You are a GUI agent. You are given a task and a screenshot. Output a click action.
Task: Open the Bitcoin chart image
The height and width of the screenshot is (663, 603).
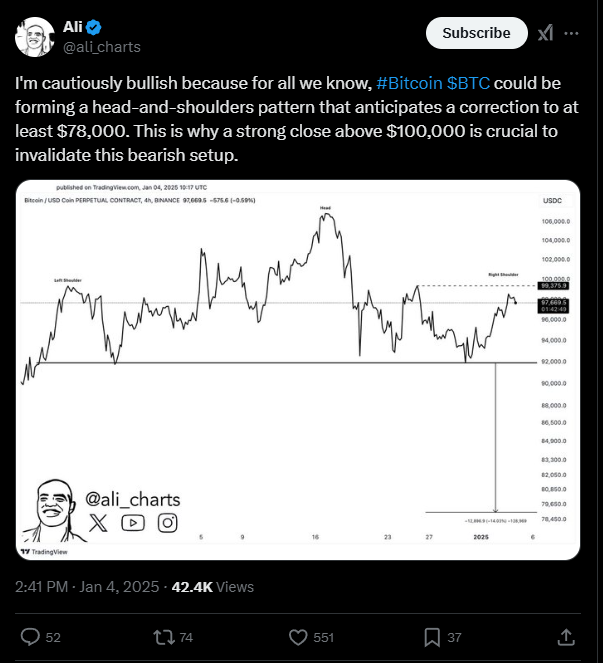298,370
